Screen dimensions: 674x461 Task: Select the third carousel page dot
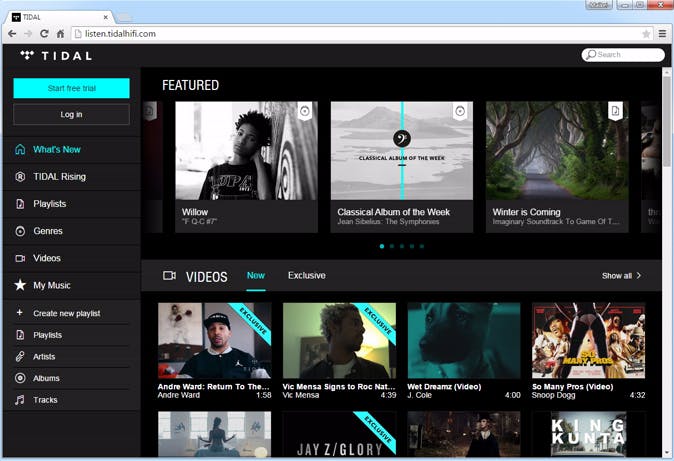(402, 246)
